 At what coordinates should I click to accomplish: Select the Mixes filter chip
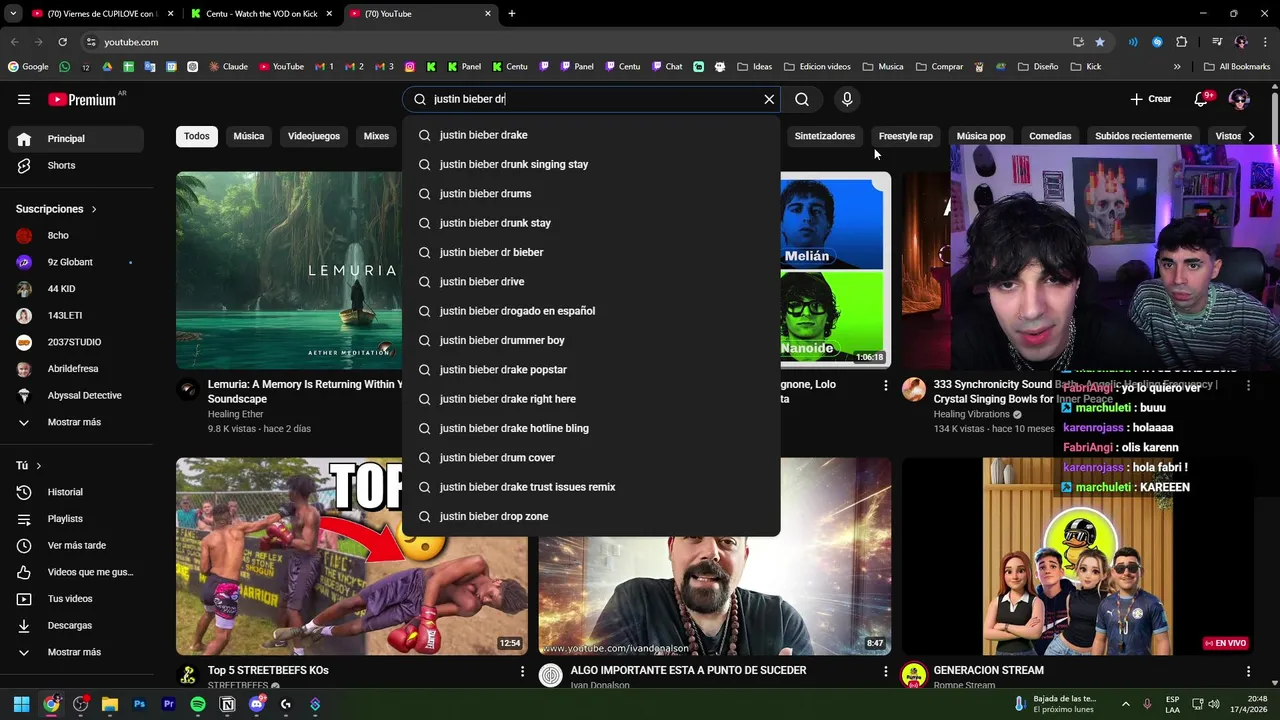376,136
